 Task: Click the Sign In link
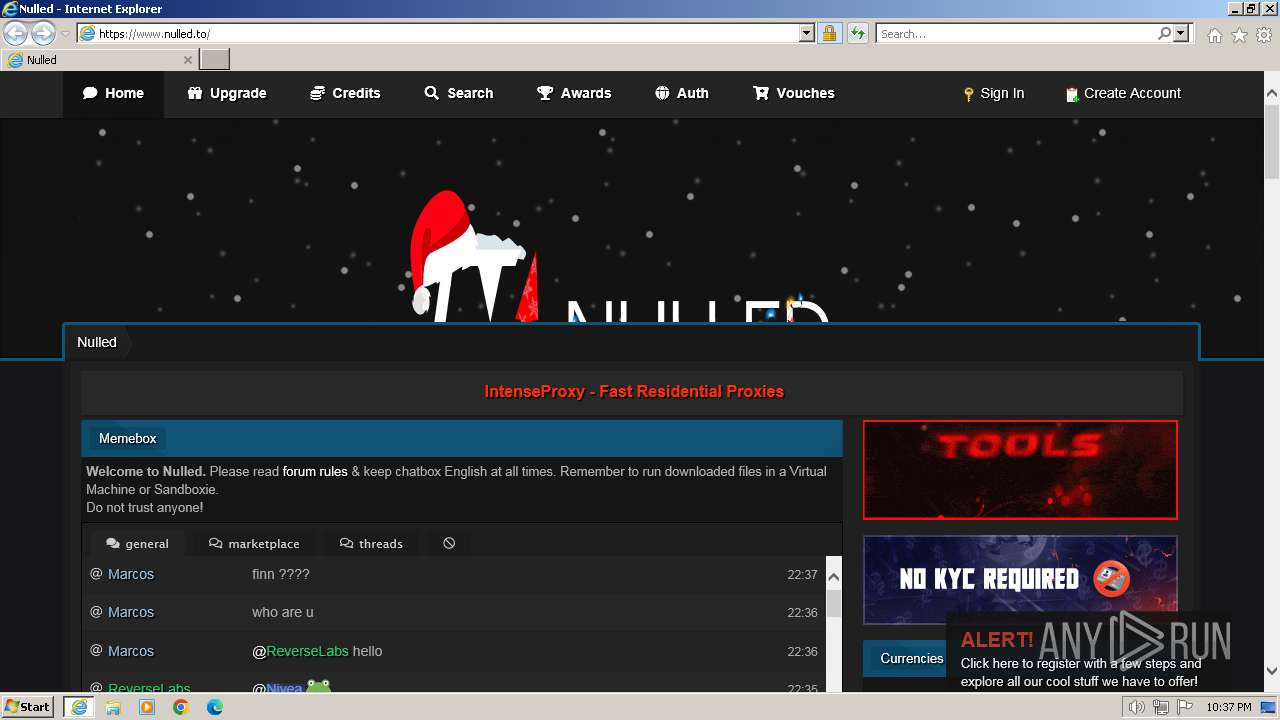[993, 93]
